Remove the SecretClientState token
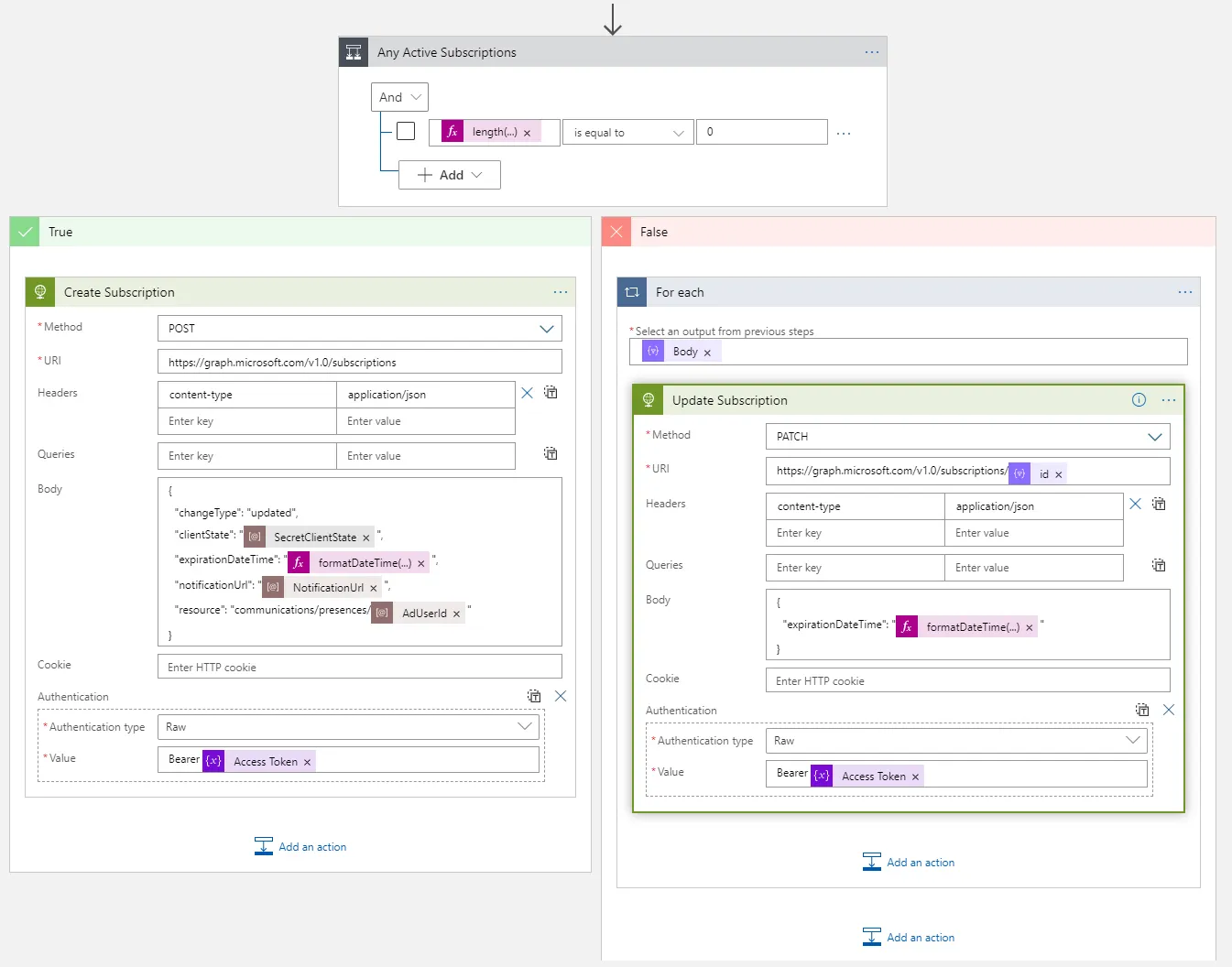 [366, 538]
